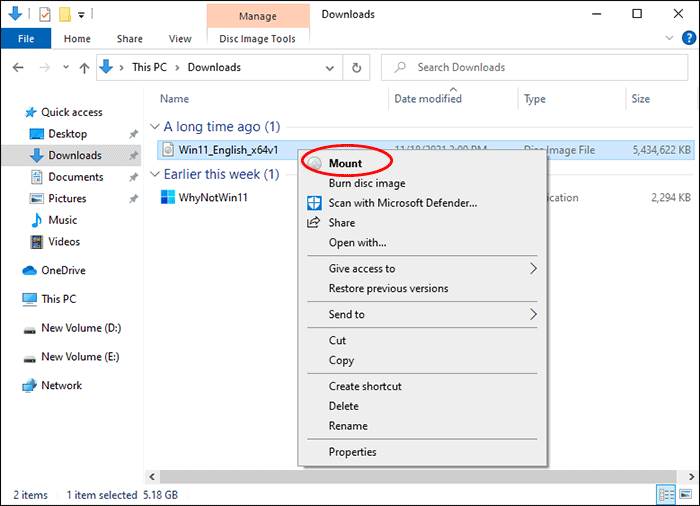Switch to details view button

pyautogui.click(x=667, y=495)
